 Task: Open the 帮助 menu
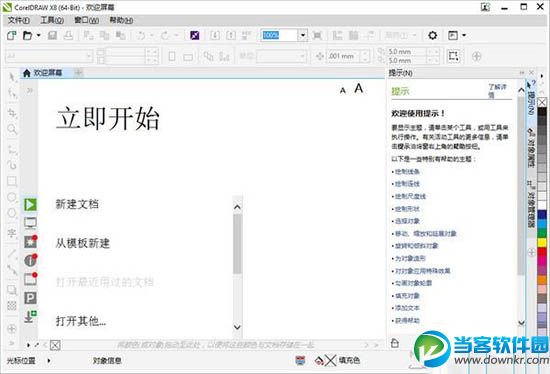(x=121, y=20)
